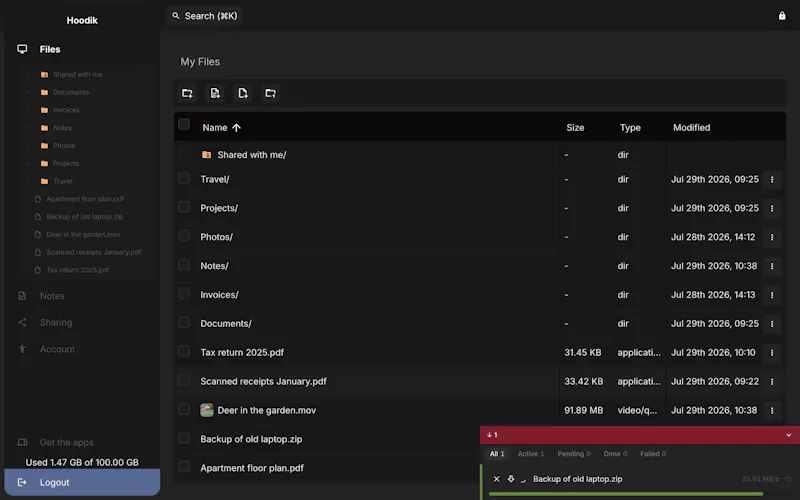This screenshot has height=500, width=800.
Task: Open the three-dot menu for Scanned receipts January.pdf
Action: [x=772, y=382]
